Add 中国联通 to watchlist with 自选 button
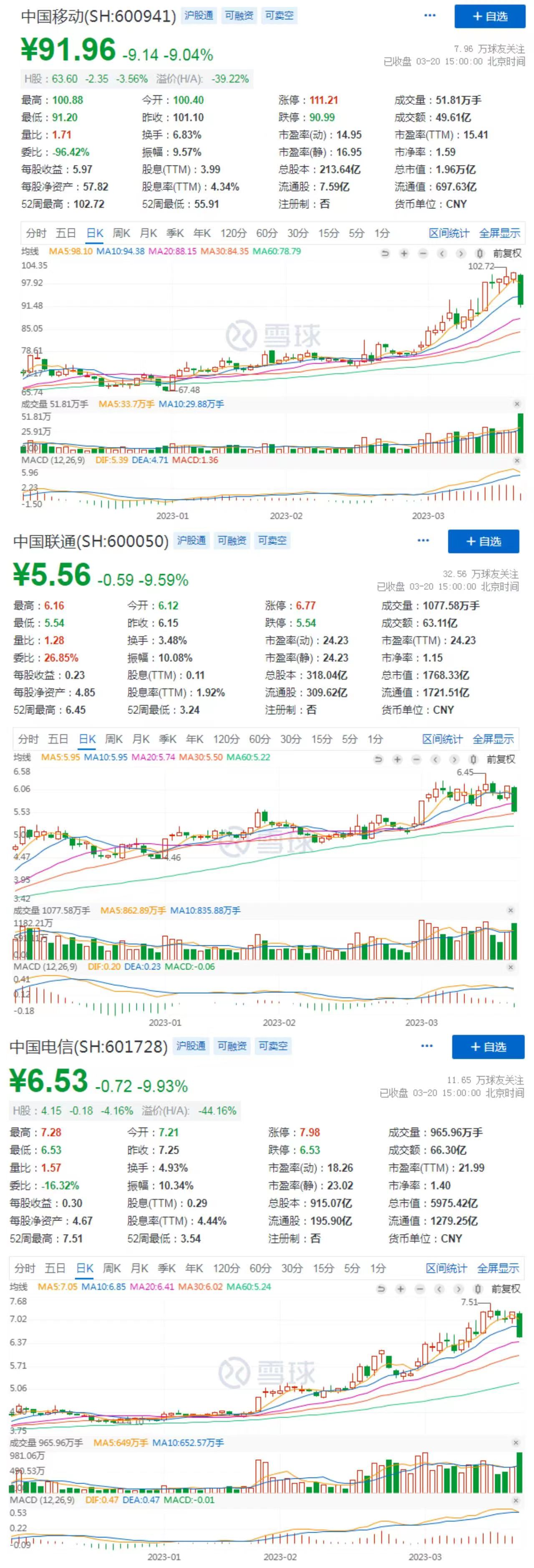Viewport: 534px width, 1568px height. tap(483, 541)
